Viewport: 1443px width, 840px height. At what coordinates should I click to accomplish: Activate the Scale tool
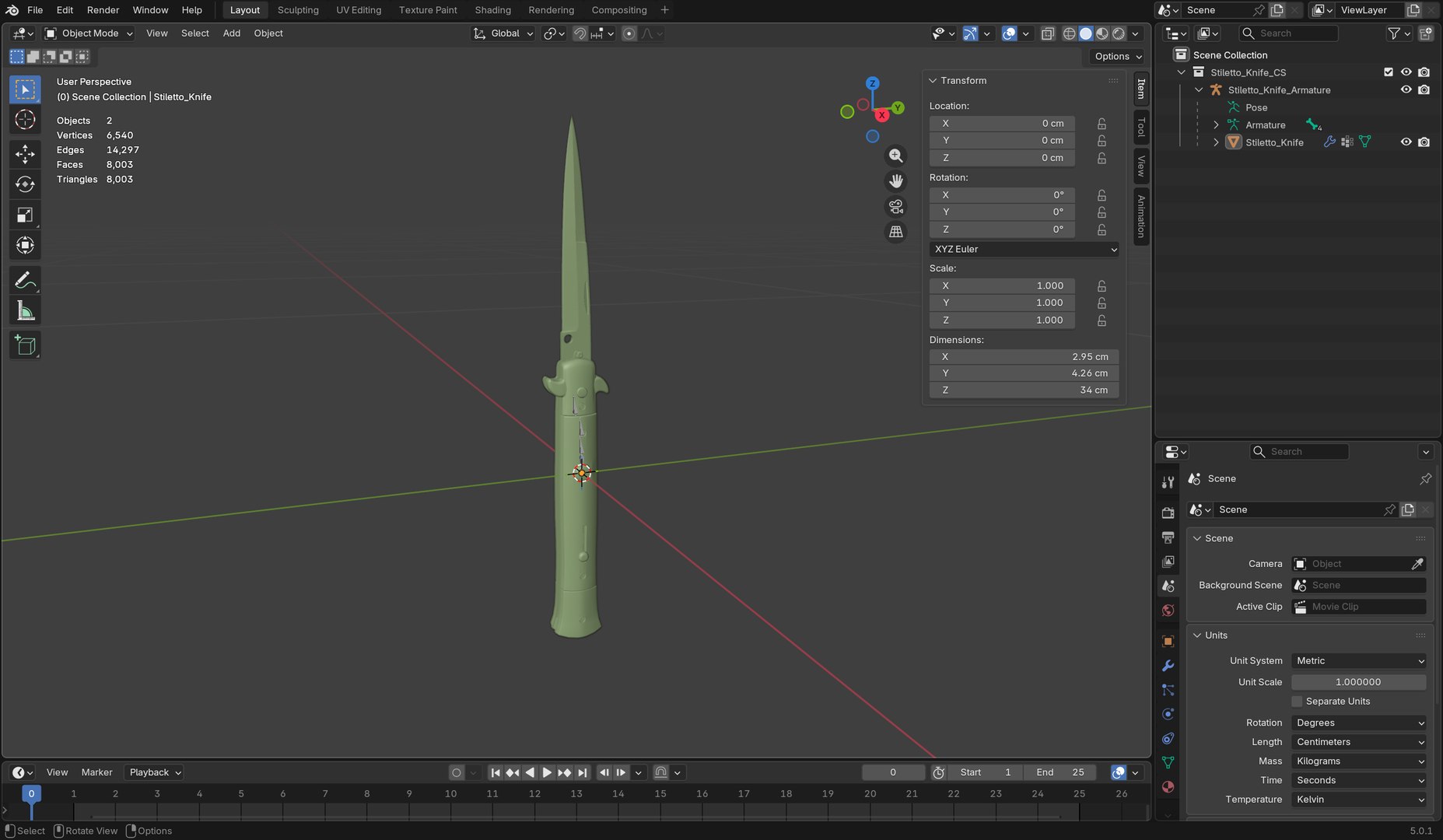25,215
